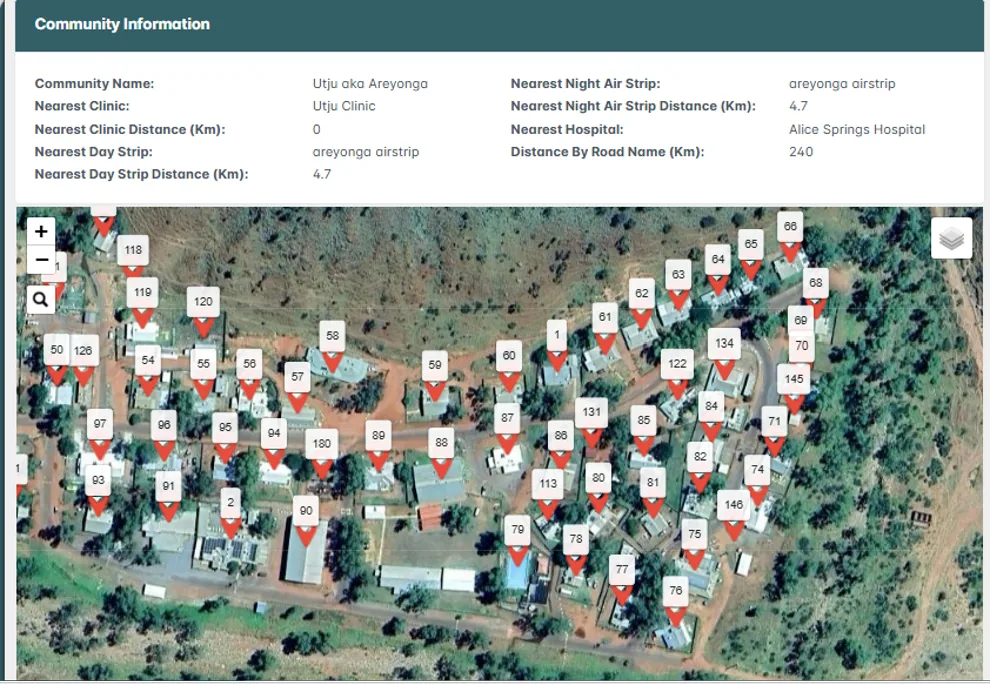The height and width of the screenshot is (684, 990).
Task: Select map marker 80
Action: tap(599, 488)
